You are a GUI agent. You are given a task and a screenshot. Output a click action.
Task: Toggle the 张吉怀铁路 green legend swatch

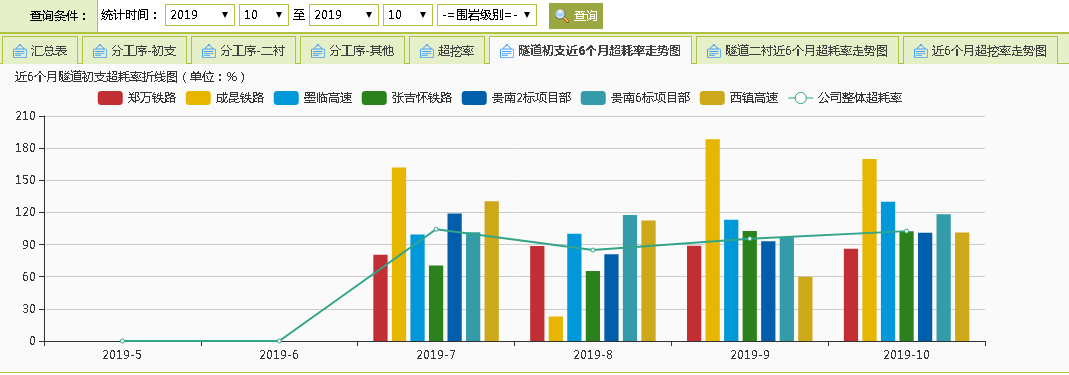pos(375,98)
